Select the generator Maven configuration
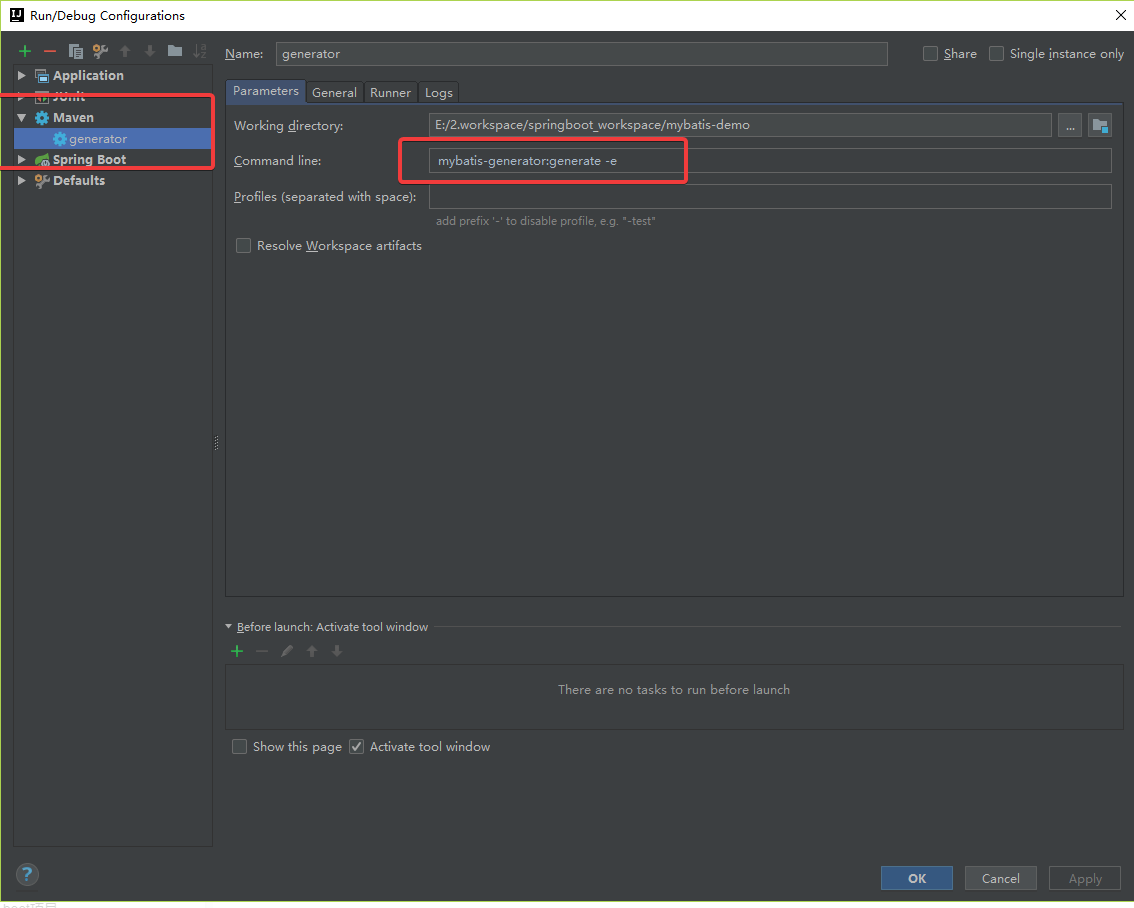The image size is (1134, 908). (113, 139)
